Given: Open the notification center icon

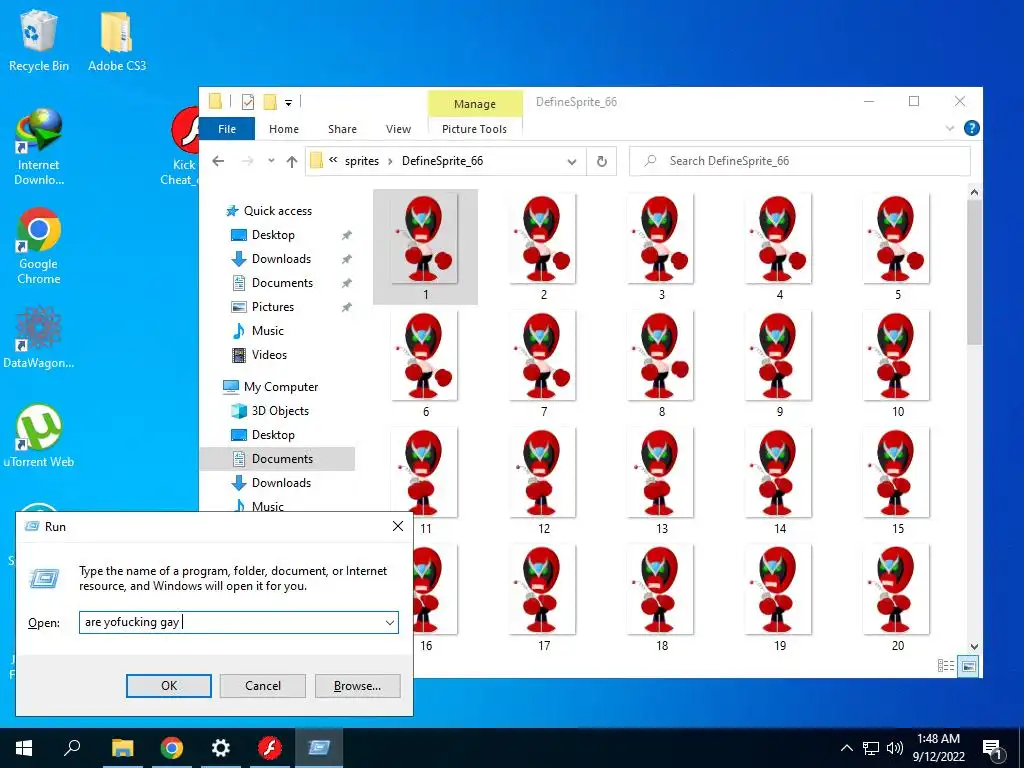Looking at the screenshot, I should pos(993,748).
